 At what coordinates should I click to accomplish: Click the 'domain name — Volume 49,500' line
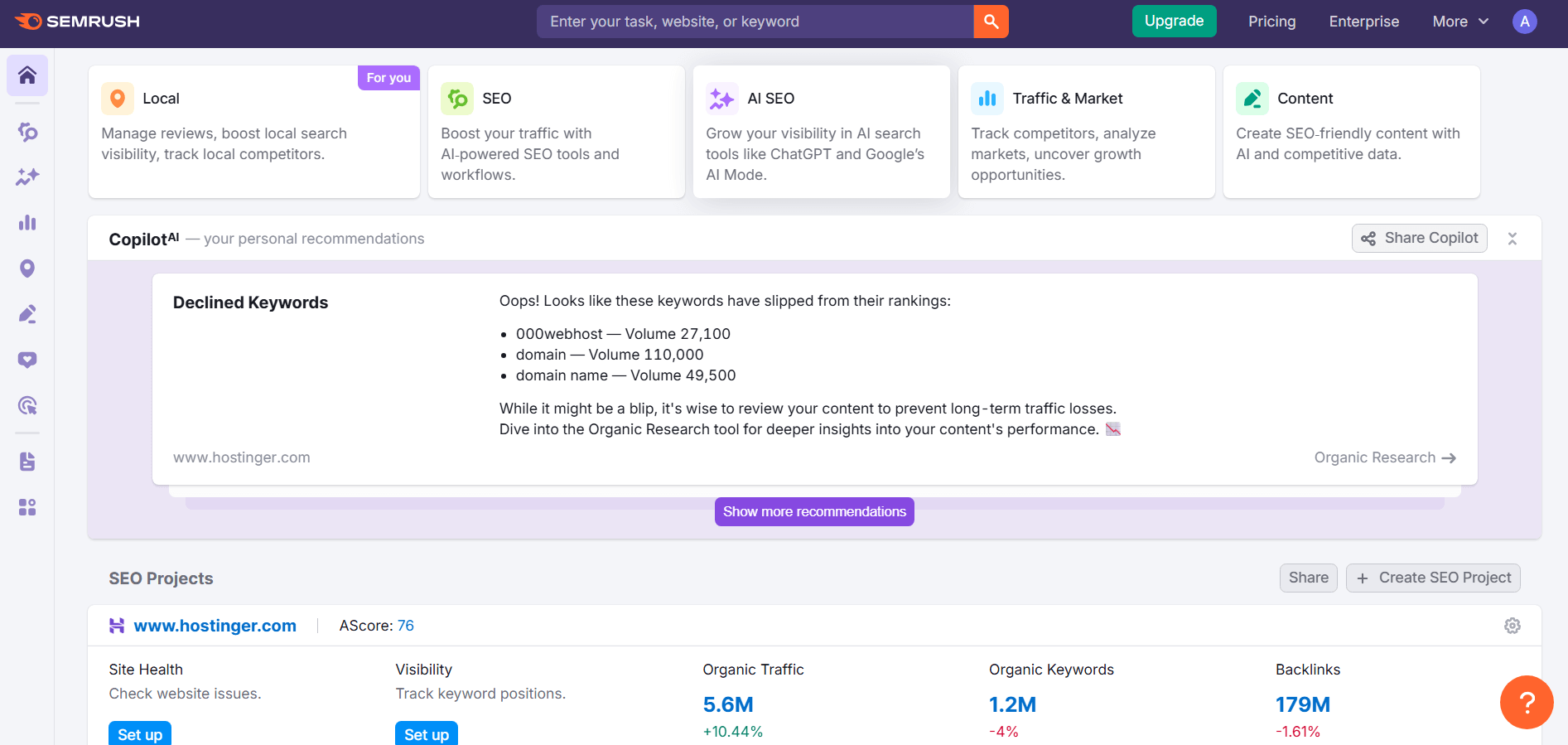(625, 375)
